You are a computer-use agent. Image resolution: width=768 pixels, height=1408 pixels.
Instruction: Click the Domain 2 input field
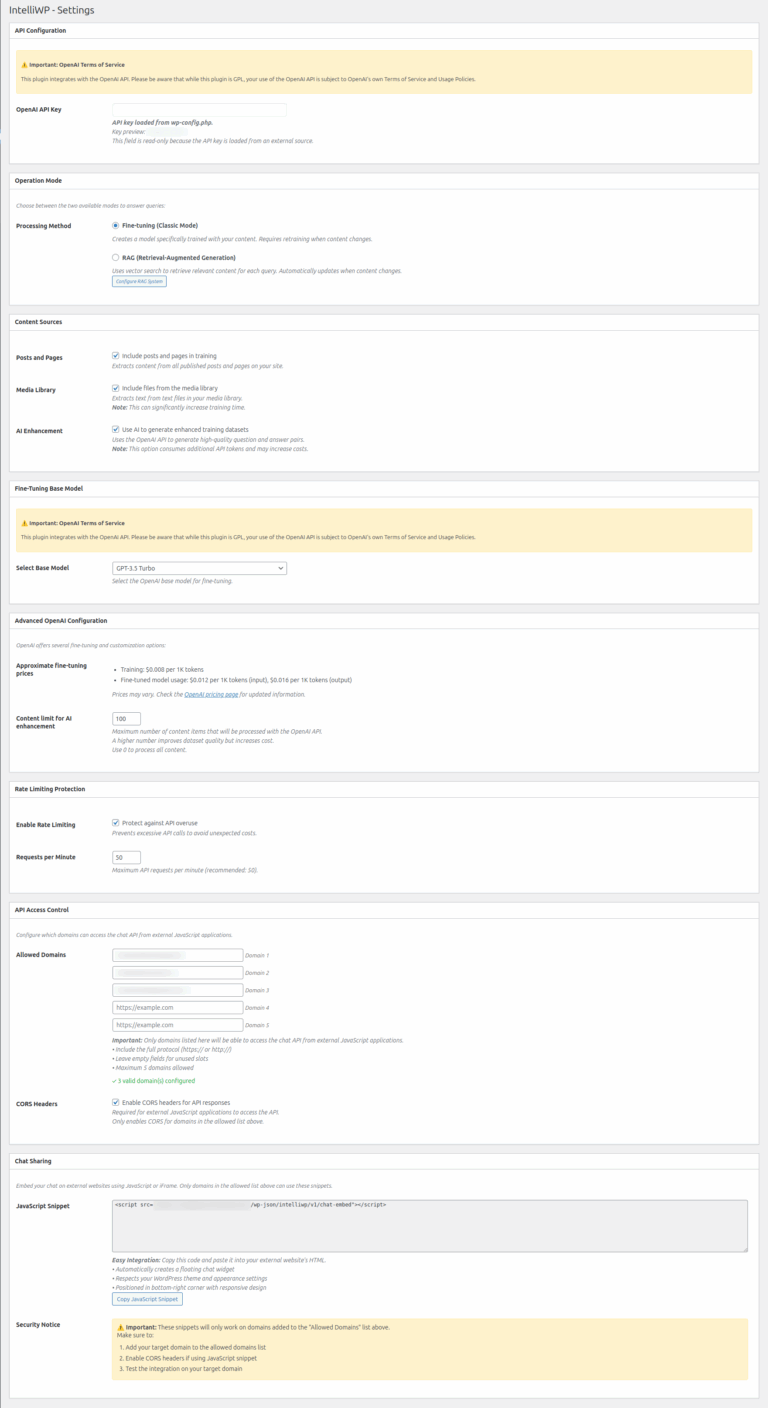point(178,972)
